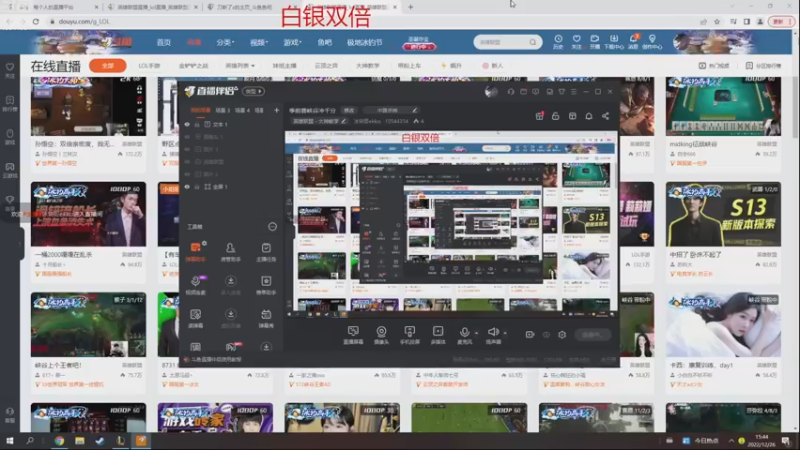Open the PK tool with new badge

point(231,347)
